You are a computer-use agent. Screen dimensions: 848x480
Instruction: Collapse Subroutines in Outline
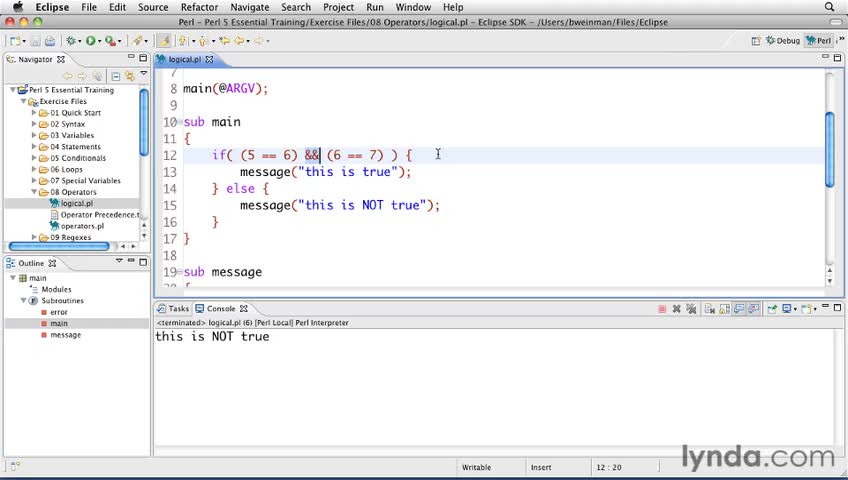tap(23, 301)
